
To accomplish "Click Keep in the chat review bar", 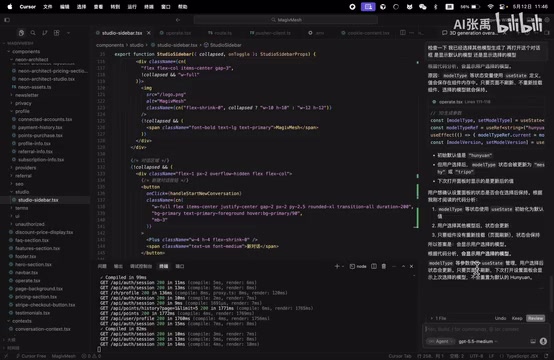I will pyautogui.click(x=517, y=318).
